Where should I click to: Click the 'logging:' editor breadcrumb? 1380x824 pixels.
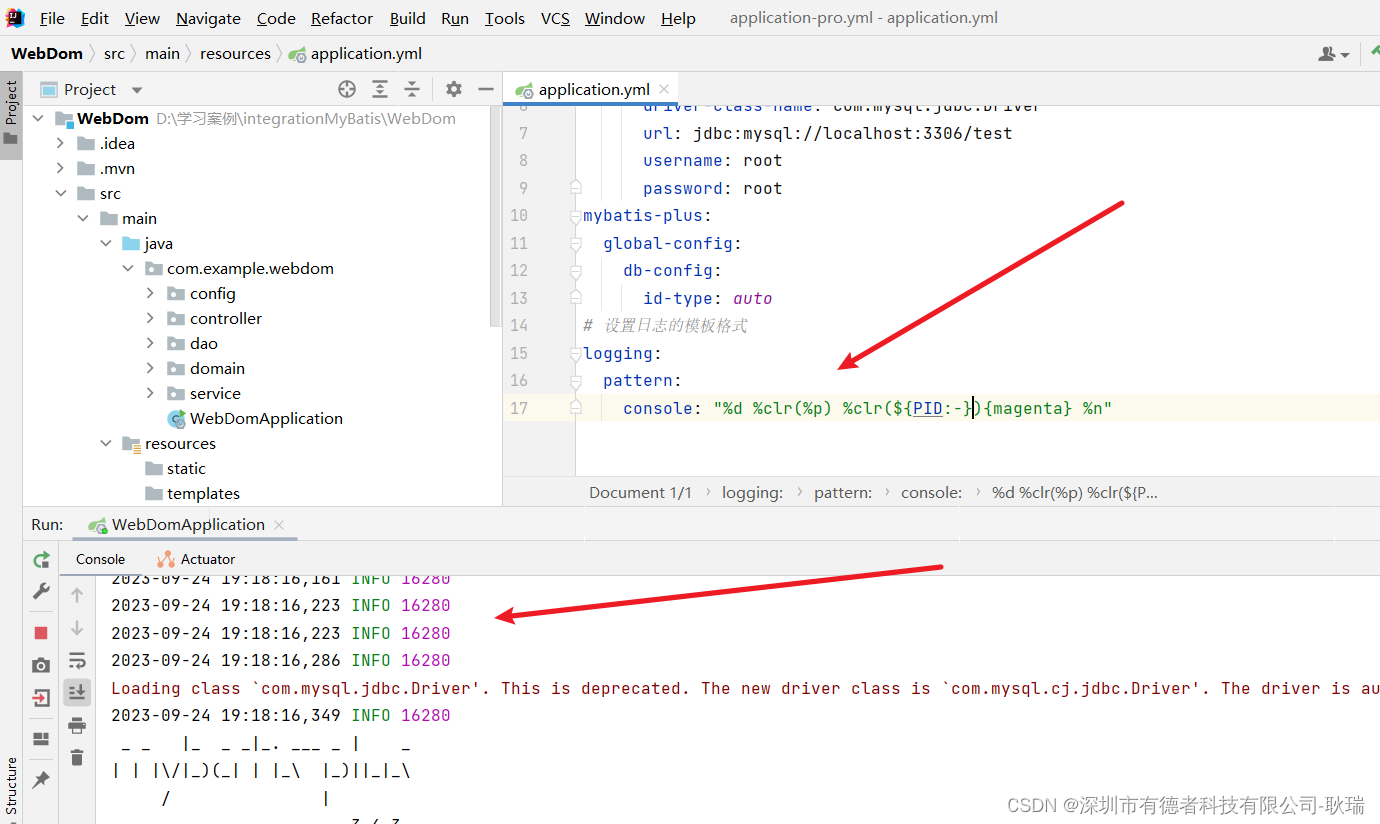752,492
